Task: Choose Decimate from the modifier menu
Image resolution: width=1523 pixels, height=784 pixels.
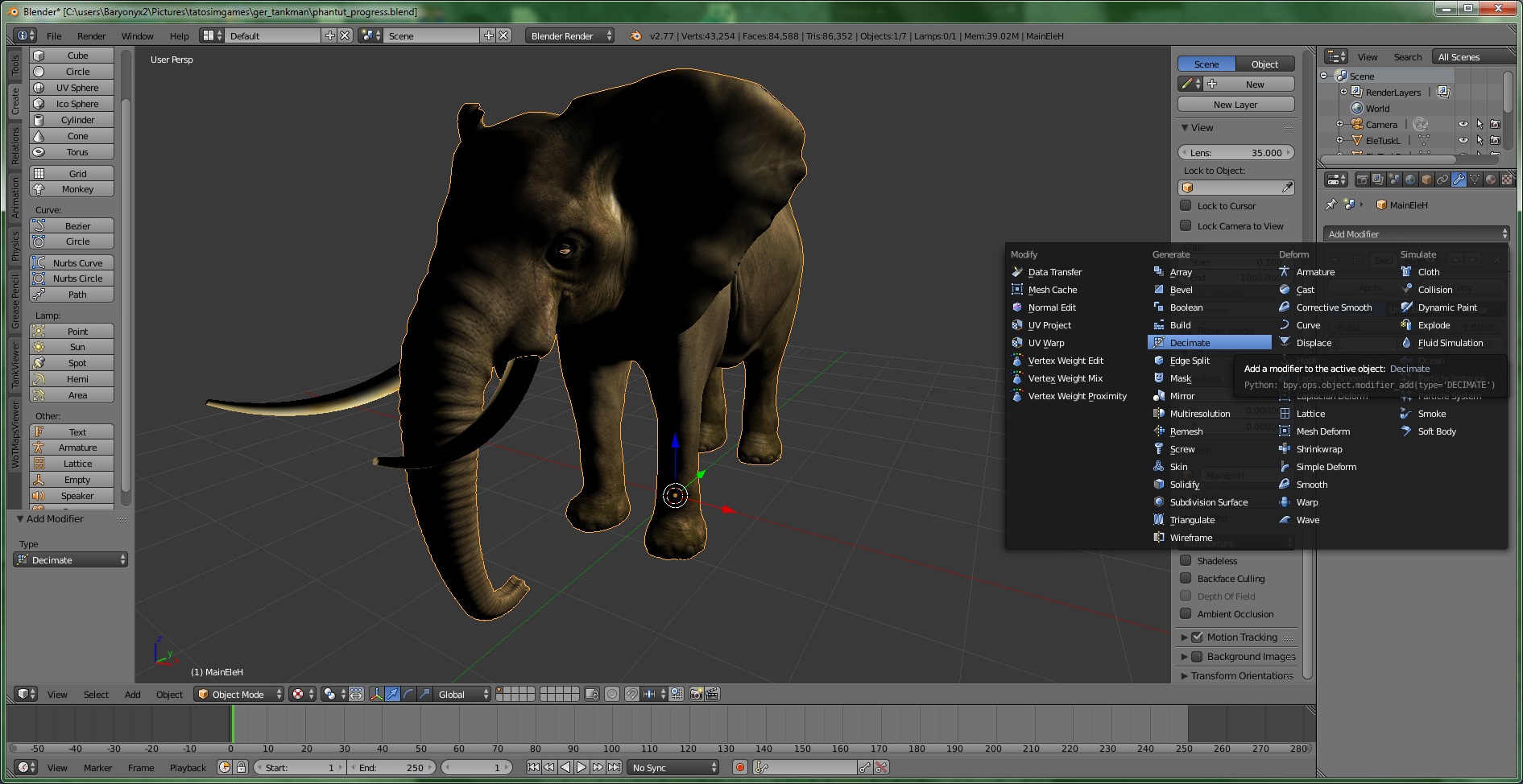Action: (1190, 343)
